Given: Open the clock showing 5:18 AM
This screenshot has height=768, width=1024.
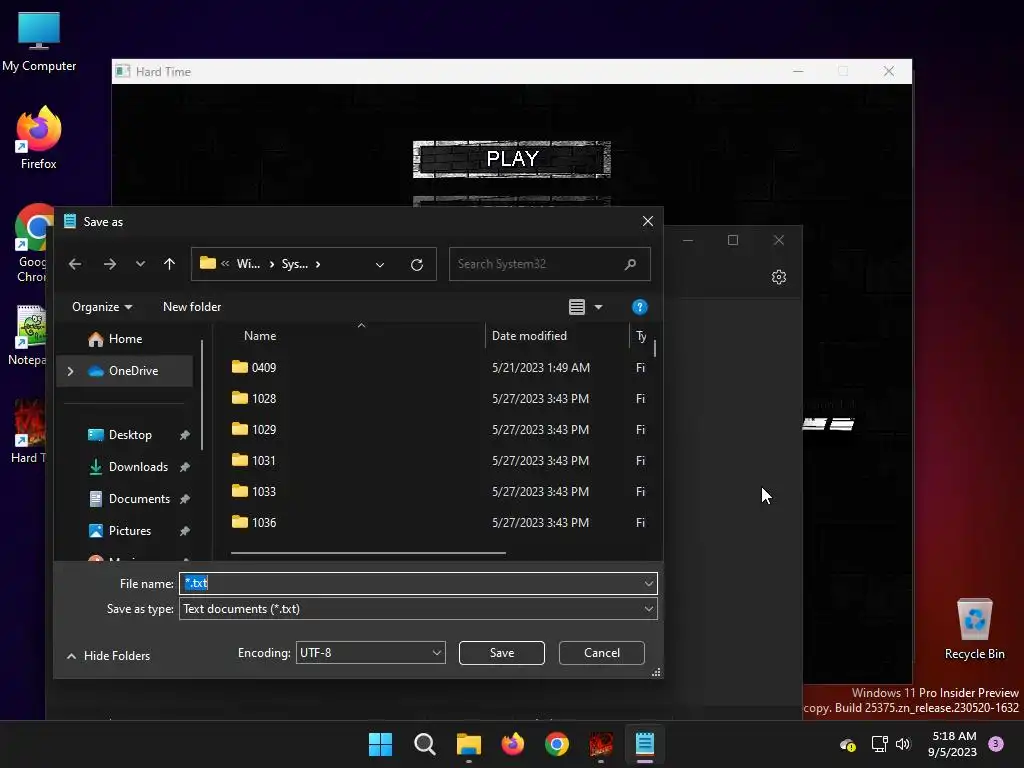Looking at the screenshot, I should 953,744.
